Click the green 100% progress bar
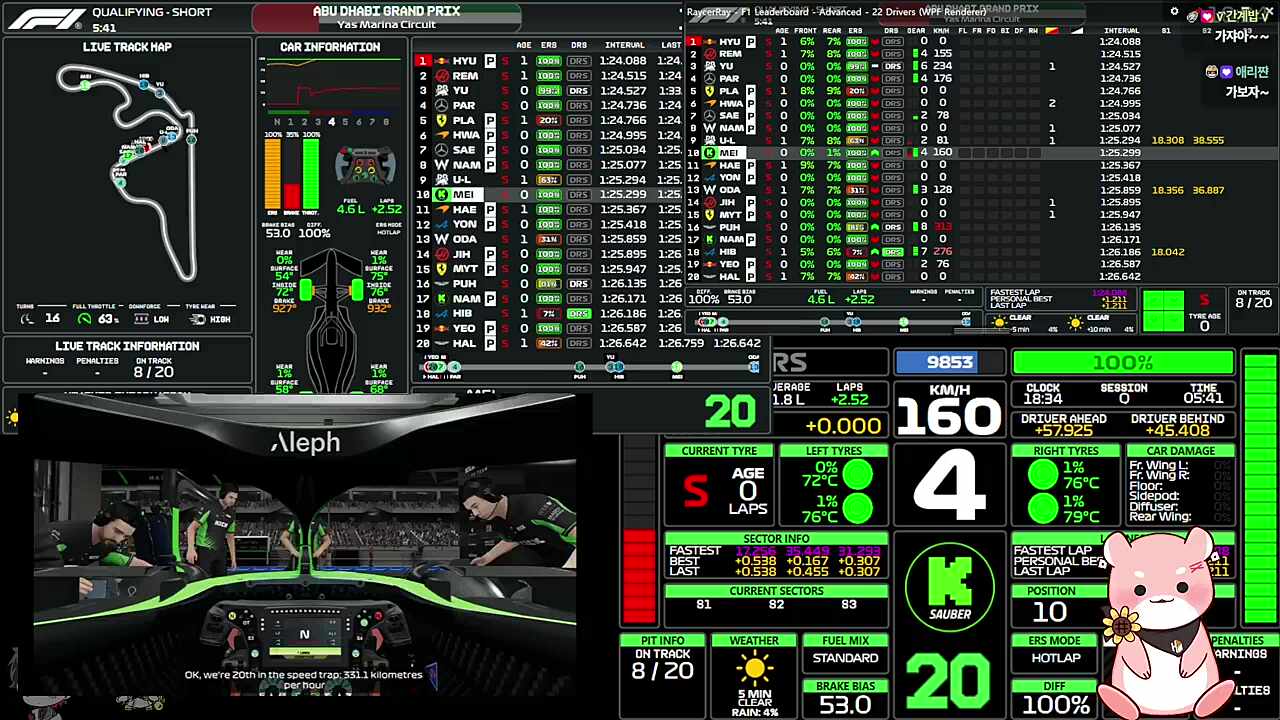Viewport: 1280px width, 720px height. tap(1122, 362)
